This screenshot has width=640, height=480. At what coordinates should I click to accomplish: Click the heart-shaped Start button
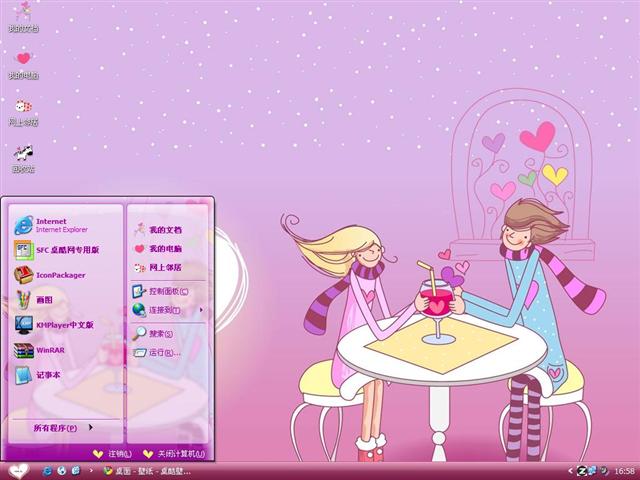(18, 471)
